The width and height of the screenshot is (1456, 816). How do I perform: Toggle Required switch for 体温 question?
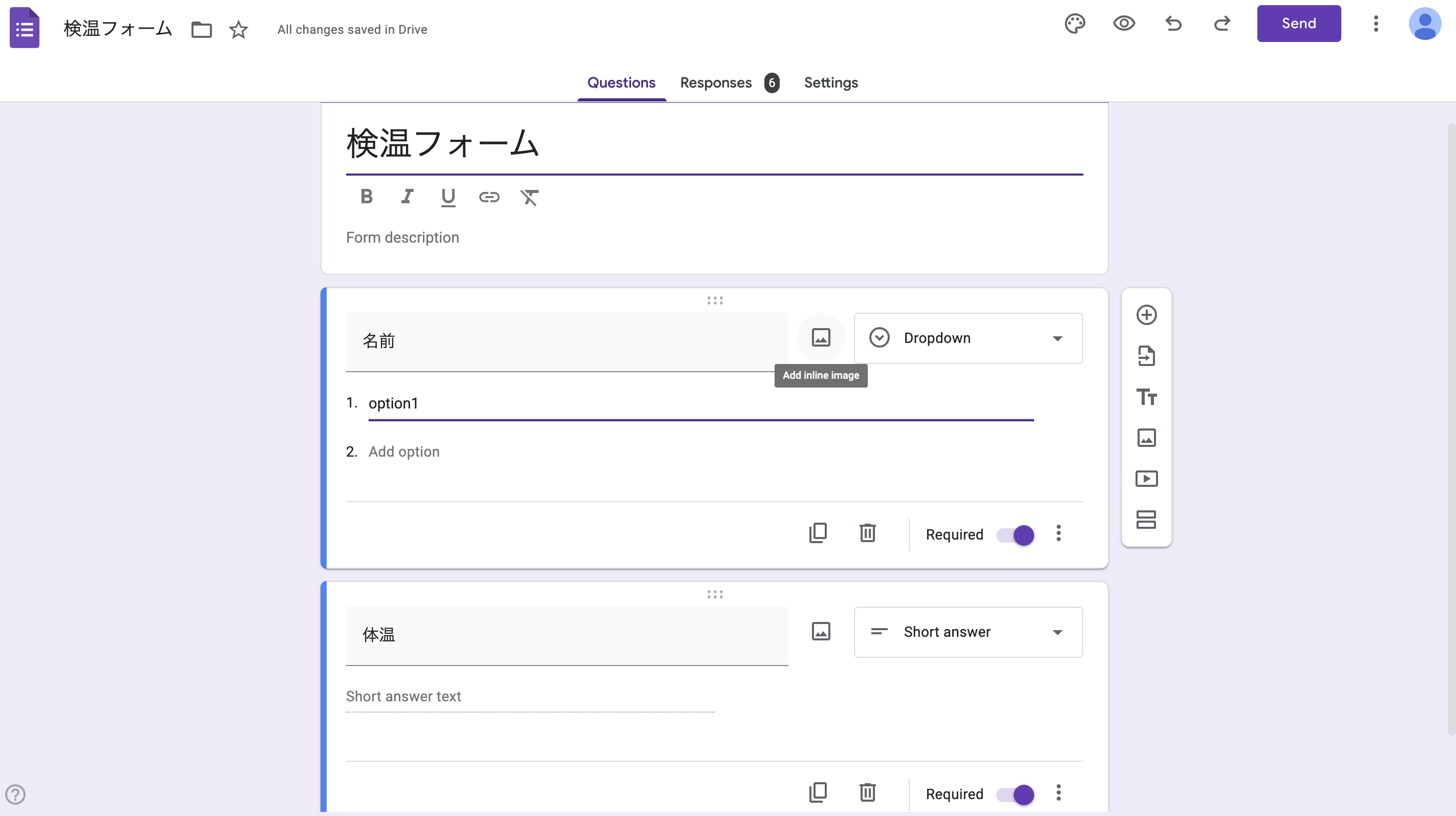(1016, 794)
